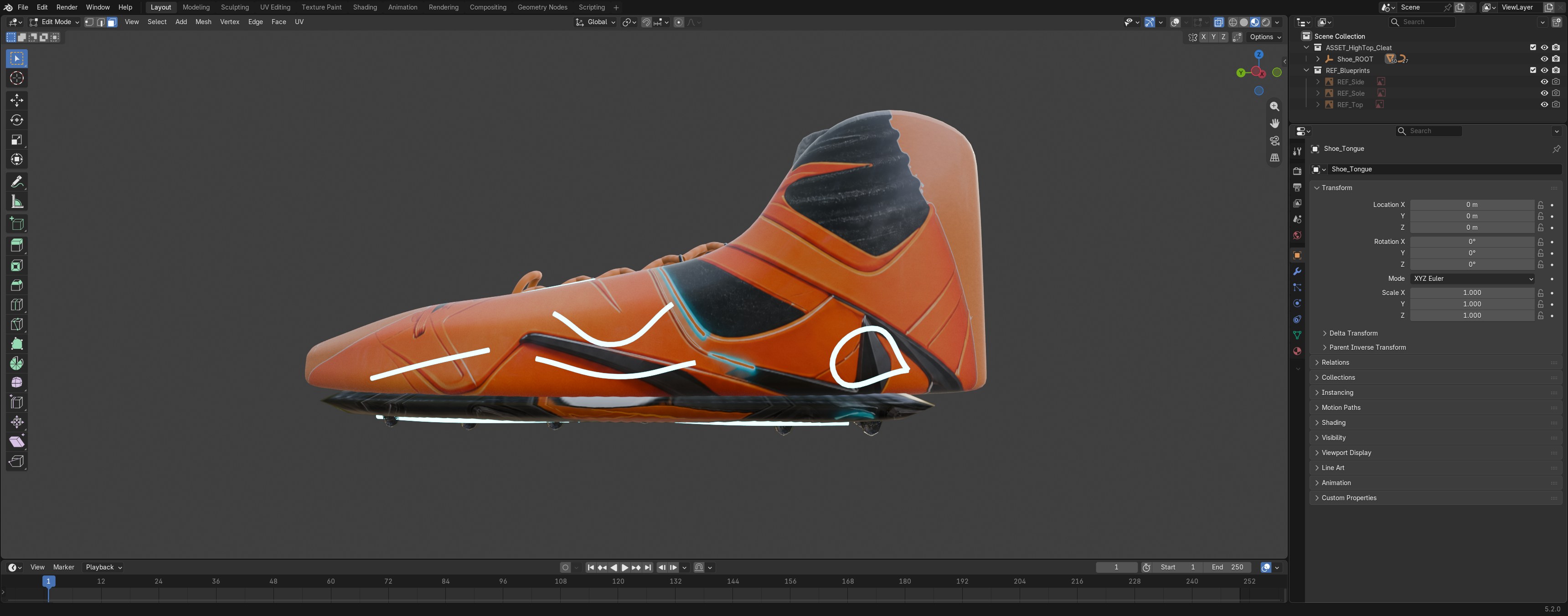Open the timeline Marker menu
This screenshot has height=616, width=1568.
tap(63, 567)
